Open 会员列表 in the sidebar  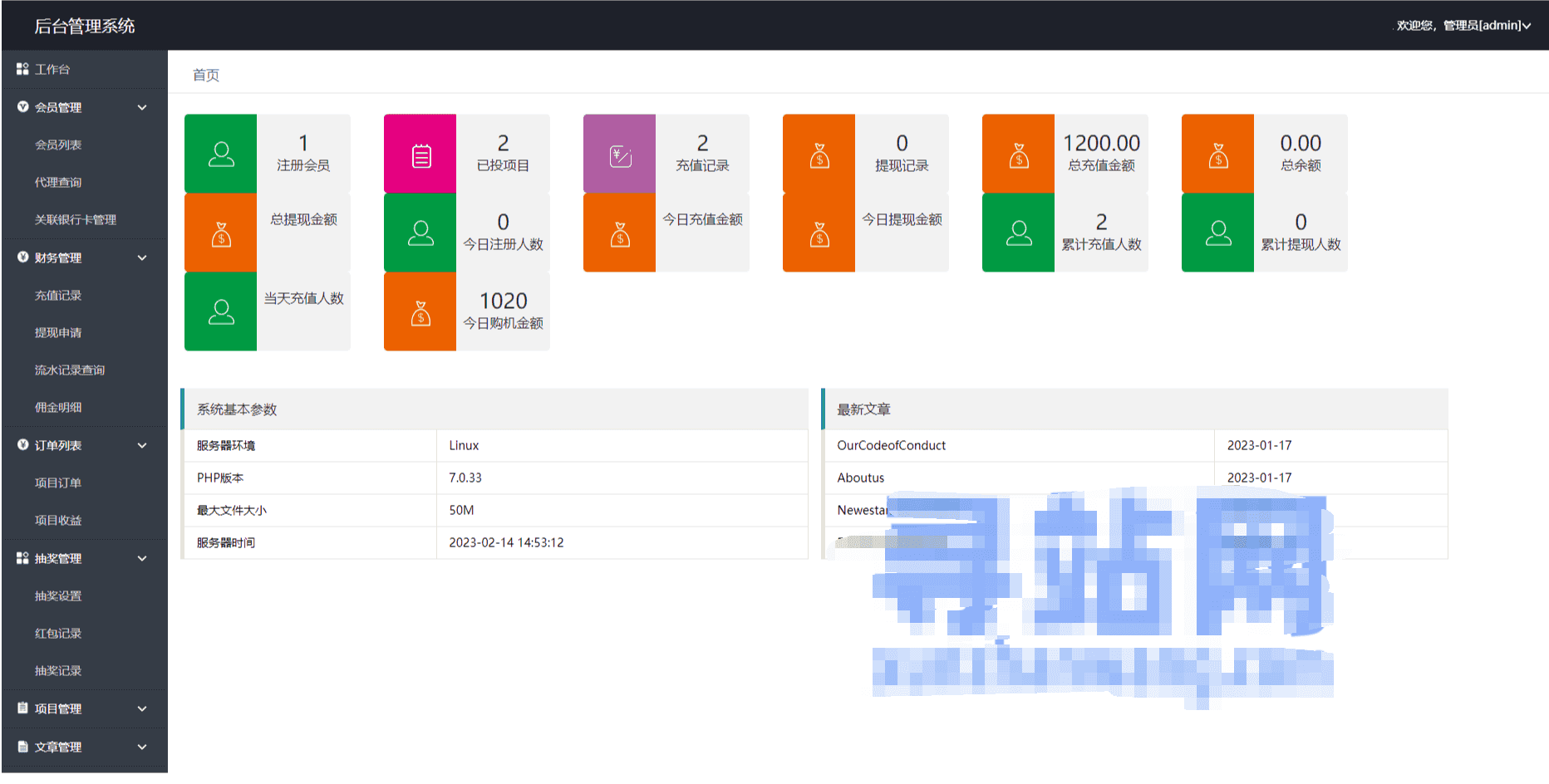pyautogui.click(x=58, y=145)
